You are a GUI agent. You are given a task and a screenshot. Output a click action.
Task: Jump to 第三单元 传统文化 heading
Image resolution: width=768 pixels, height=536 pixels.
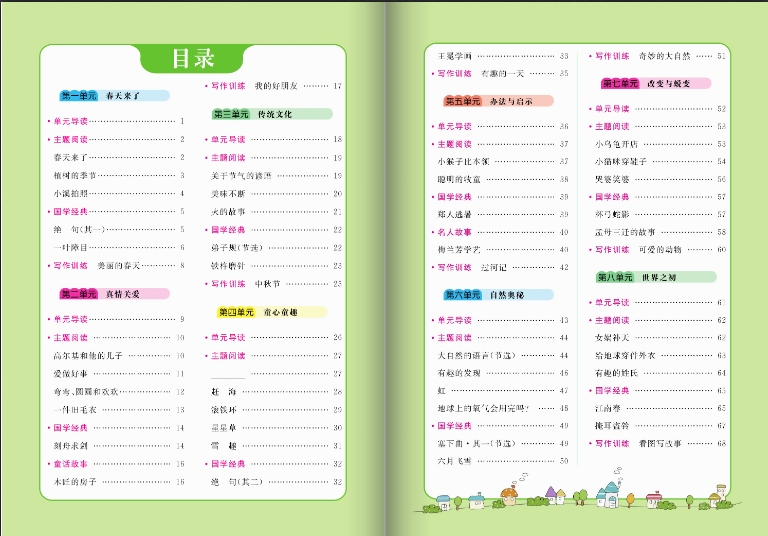click(x=270, y=114)
